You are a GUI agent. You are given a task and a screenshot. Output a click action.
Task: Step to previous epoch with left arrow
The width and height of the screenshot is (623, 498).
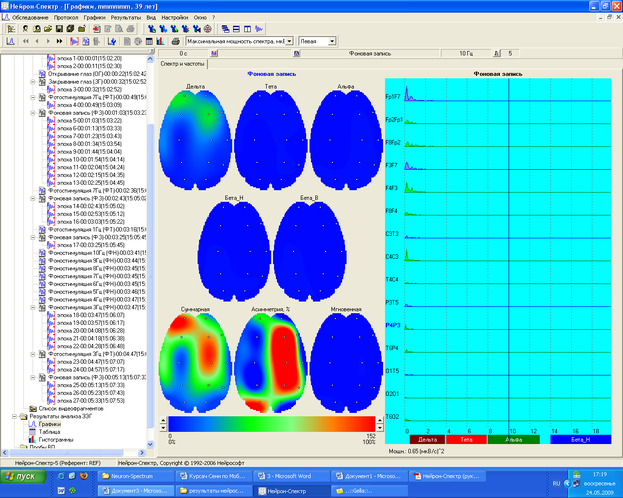(37, 41)
